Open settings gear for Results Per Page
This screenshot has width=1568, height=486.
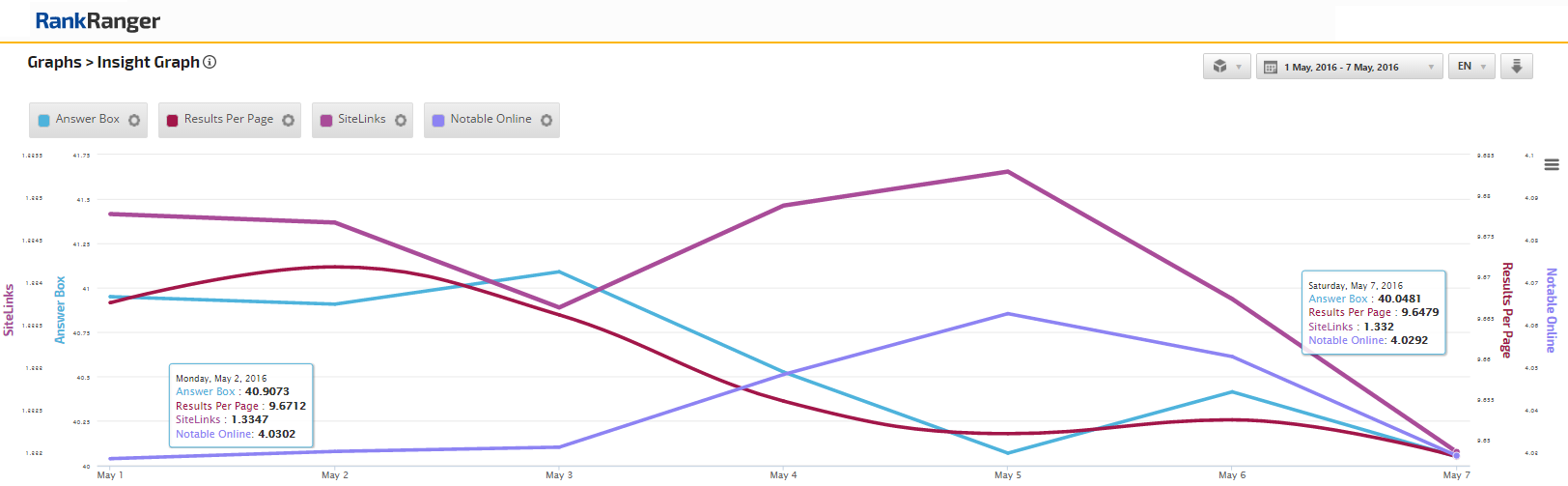point(288,121)
